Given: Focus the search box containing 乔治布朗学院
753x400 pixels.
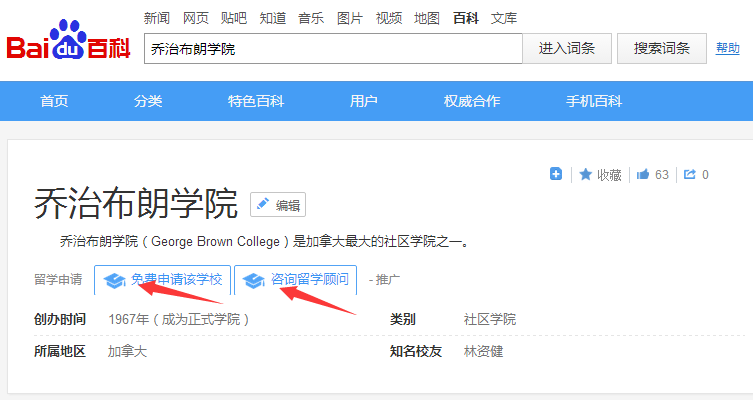Looking at the screenshot, I should [333, 48].
